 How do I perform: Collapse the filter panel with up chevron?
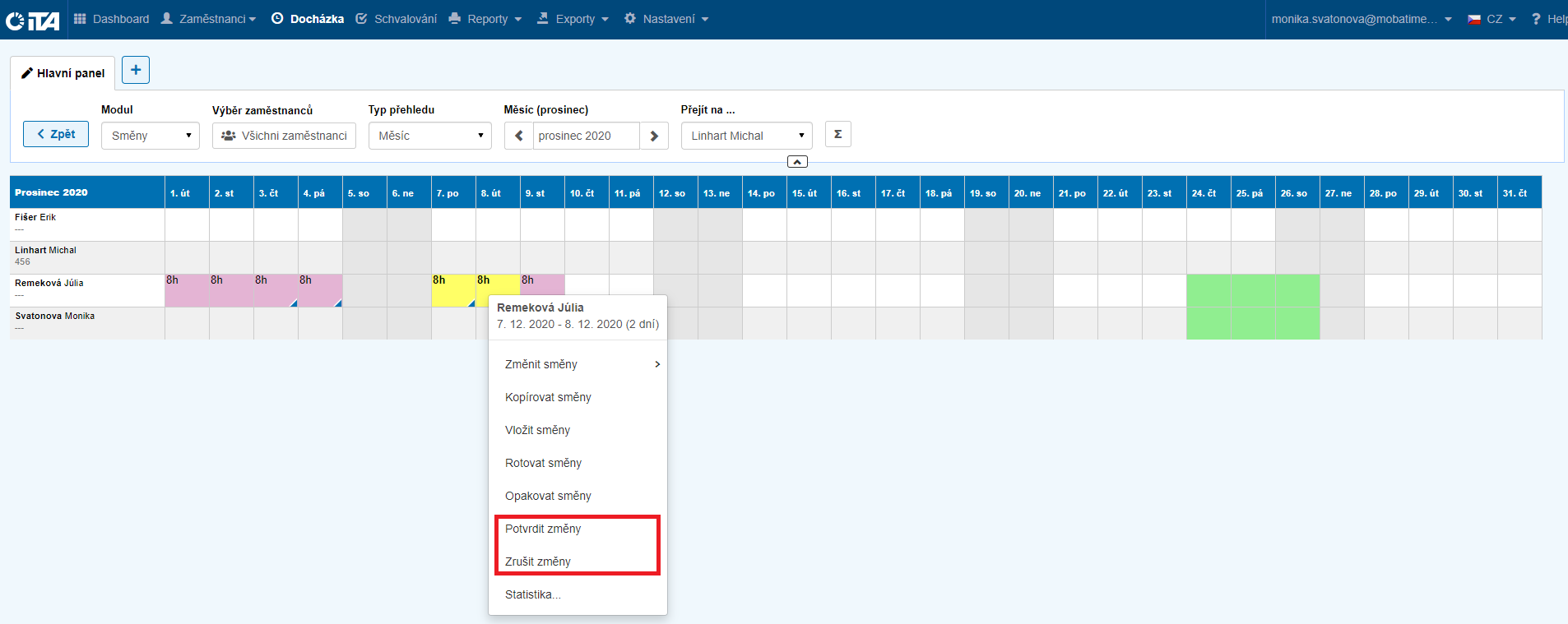pyautogui.click(x=797, y=162)
